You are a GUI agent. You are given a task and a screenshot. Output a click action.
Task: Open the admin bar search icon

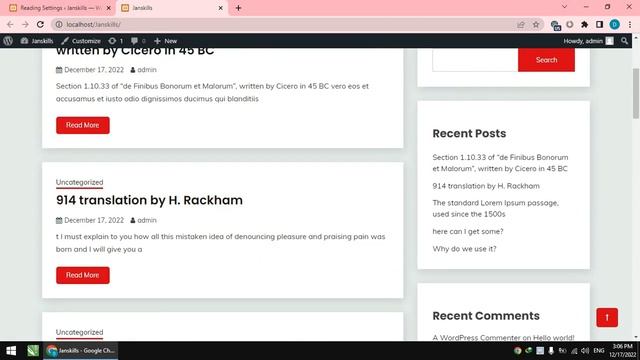tap(624, 41)
